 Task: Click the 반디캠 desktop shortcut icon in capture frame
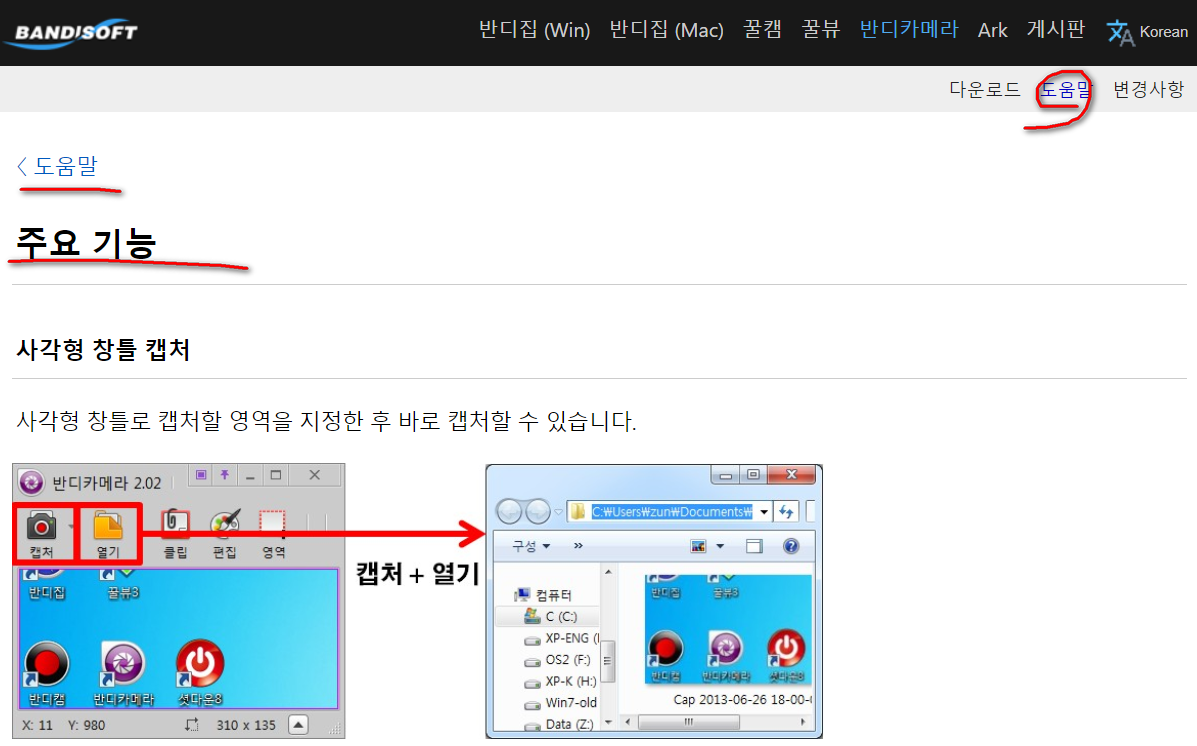[x=47, y=664]
